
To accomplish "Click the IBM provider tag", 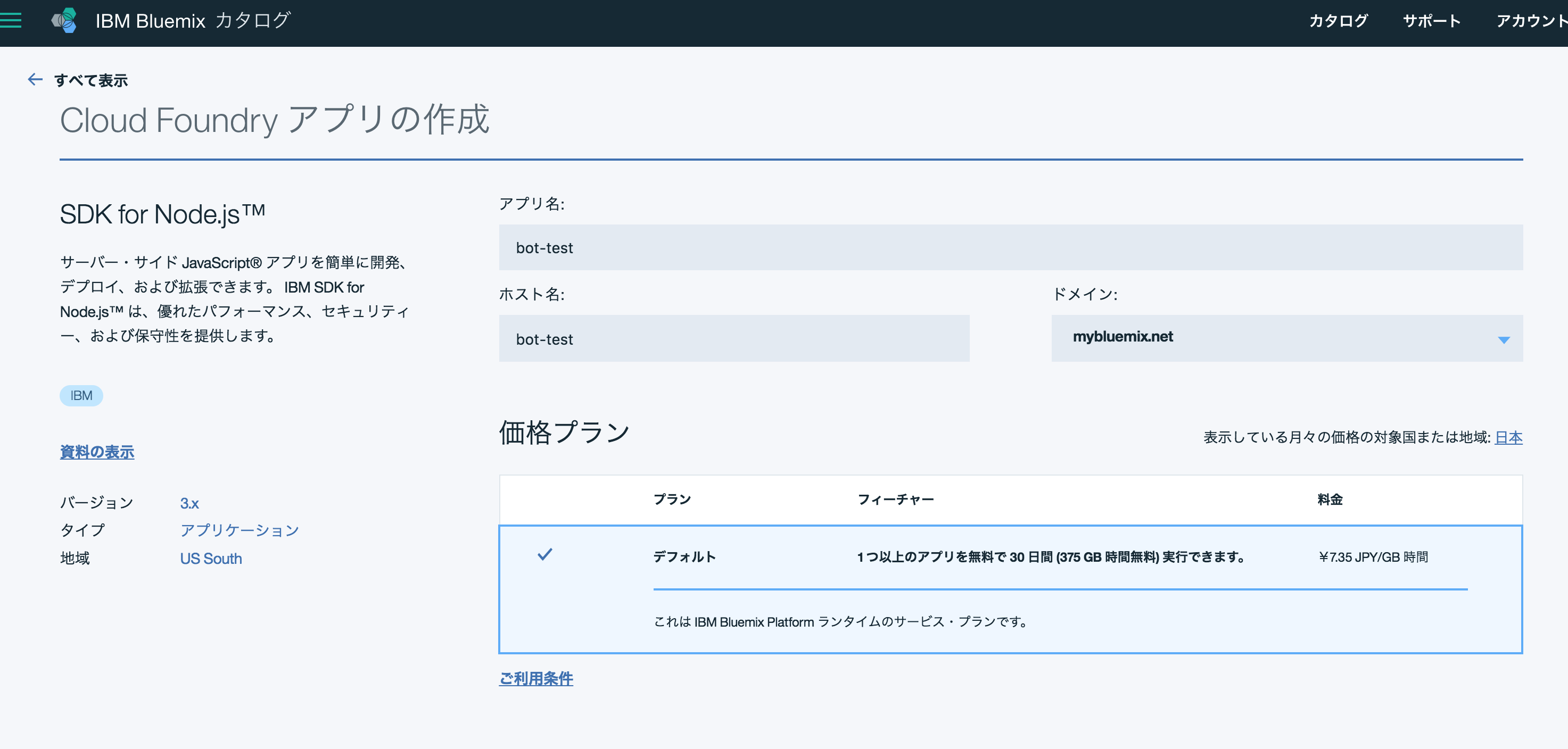I will [x=81, y=395].
